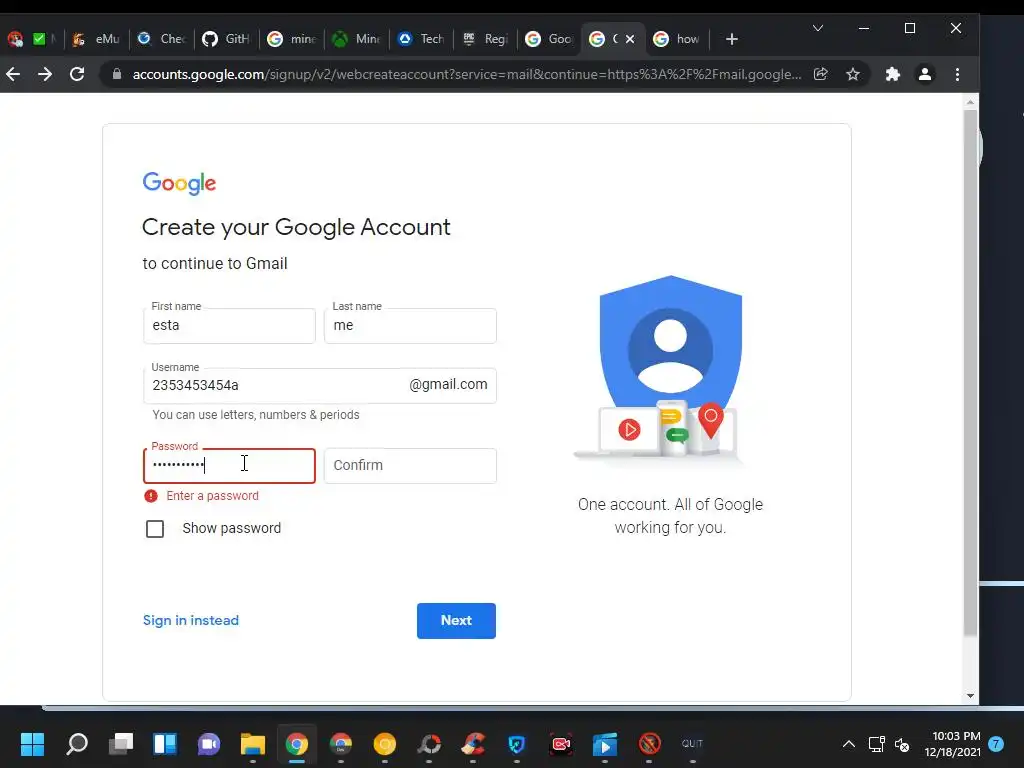
Task: Click the 'to continue to Gmail' text
Action: [215, 263]
